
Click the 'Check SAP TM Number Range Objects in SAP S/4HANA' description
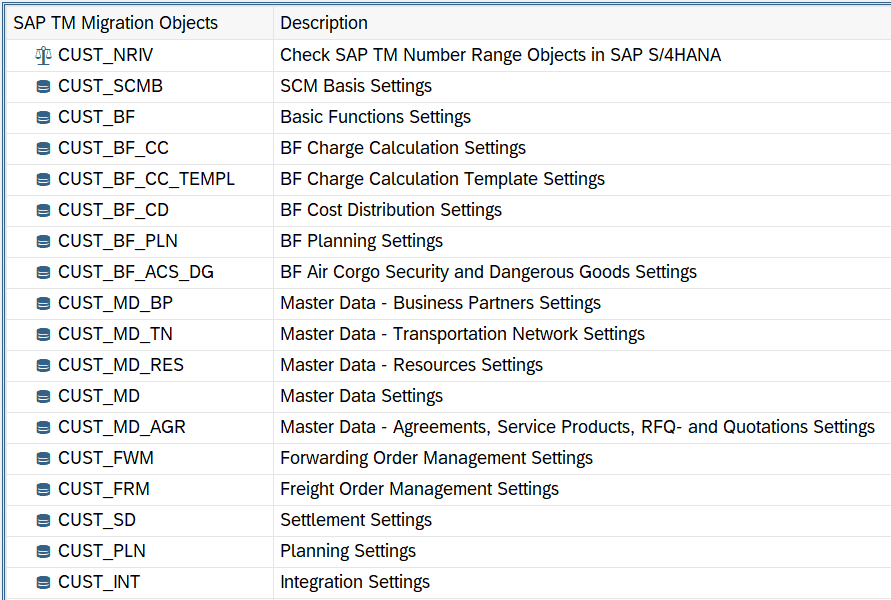click(501, 55)
